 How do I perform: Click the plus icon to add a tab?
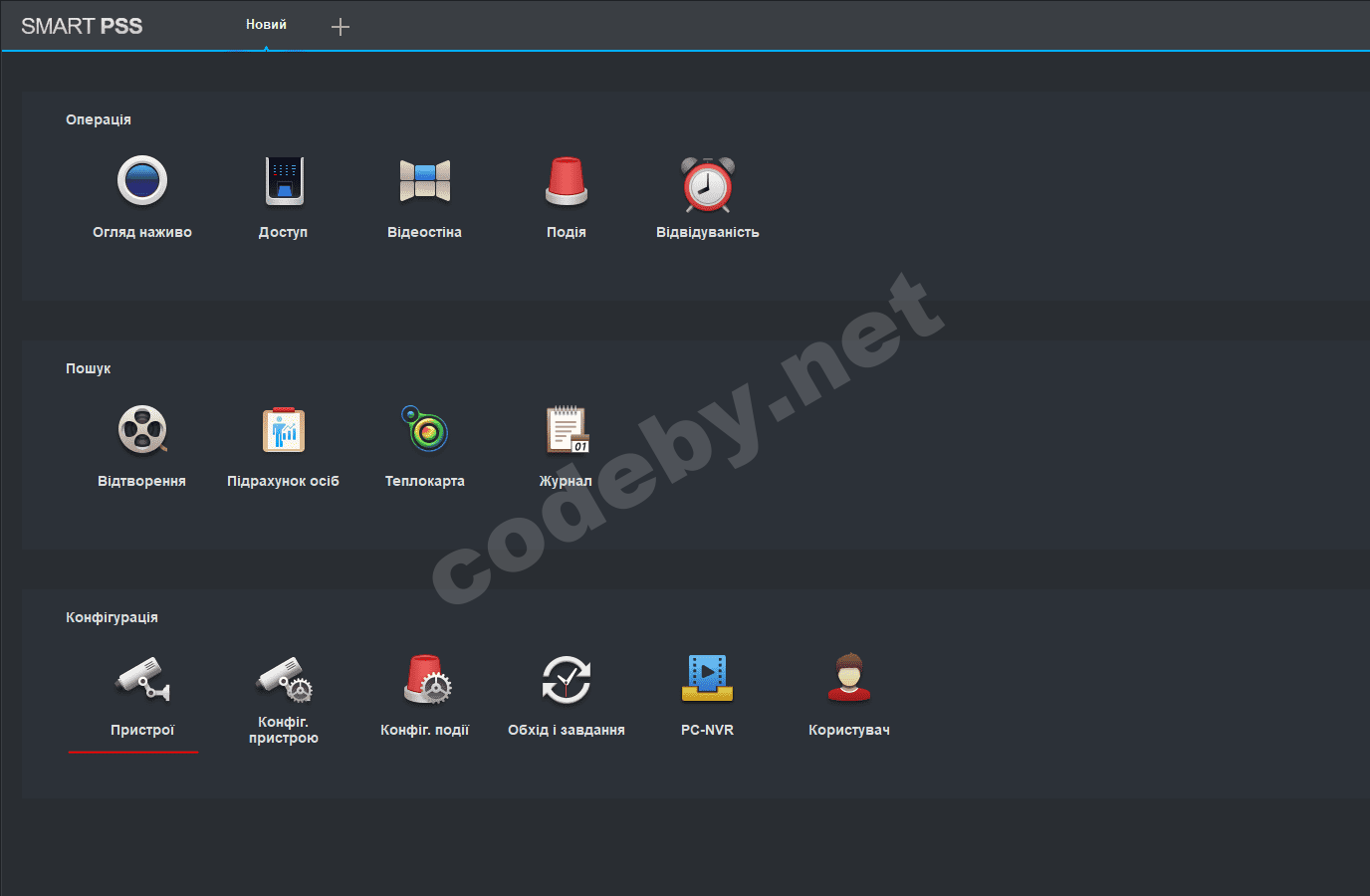[x=341, y=27]
